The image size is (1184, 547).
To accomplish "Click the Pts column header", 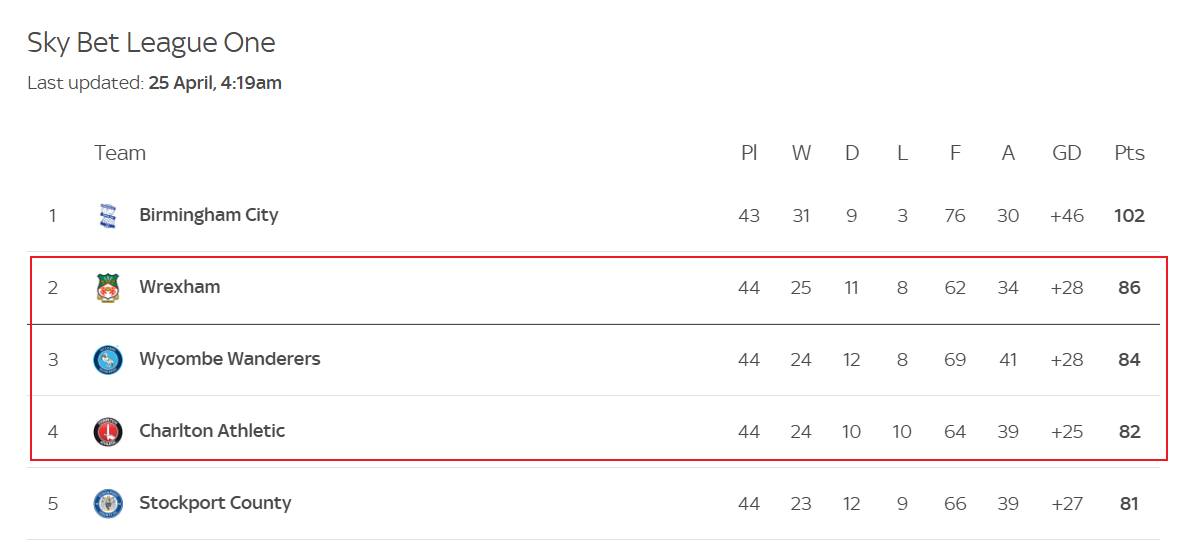I will (x=1130, y=153).
